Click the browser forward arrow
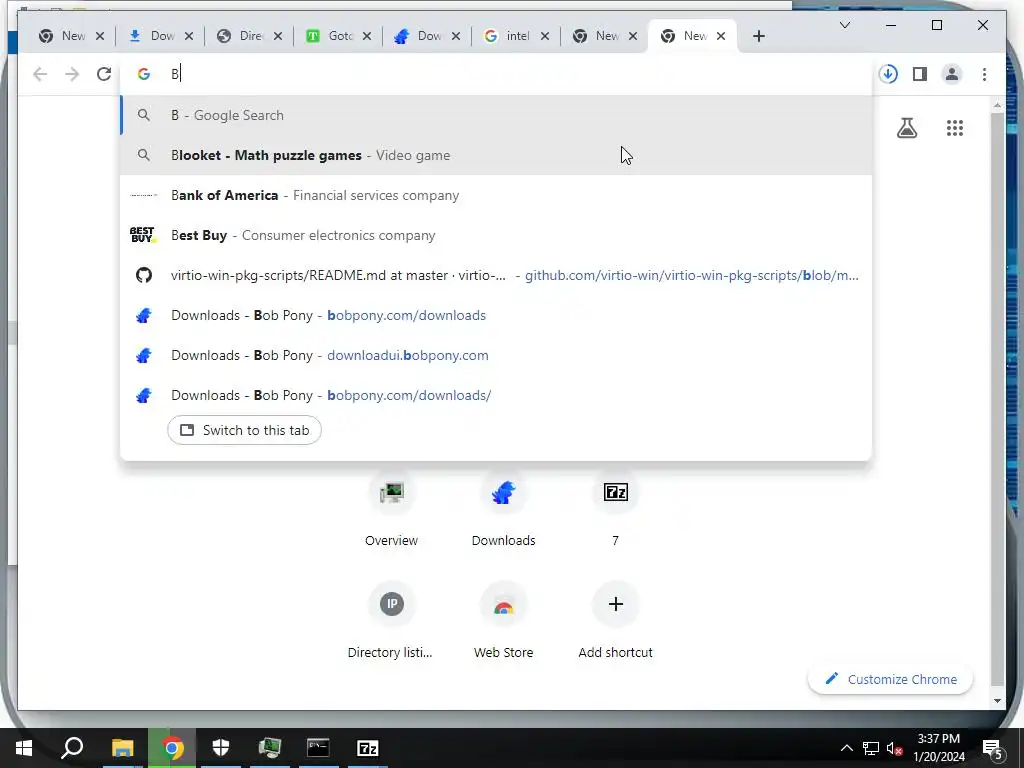Screen dimensions: 1024x768 tap(72, 74)
